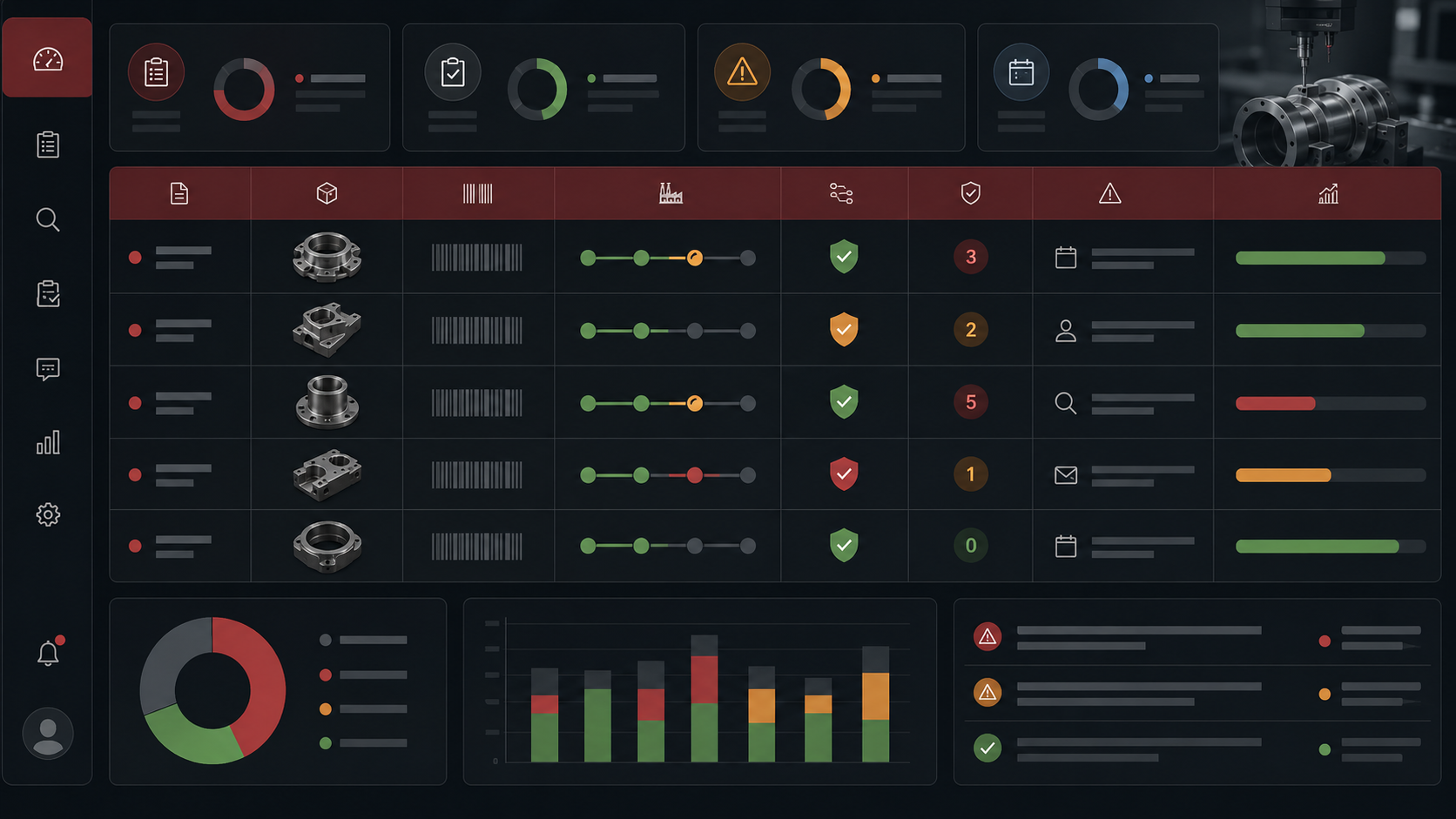The height and width of the screenshot is (819, 1456).
Task: Click the checked clipboard summary card icon
Action: [x=453, y=72]
